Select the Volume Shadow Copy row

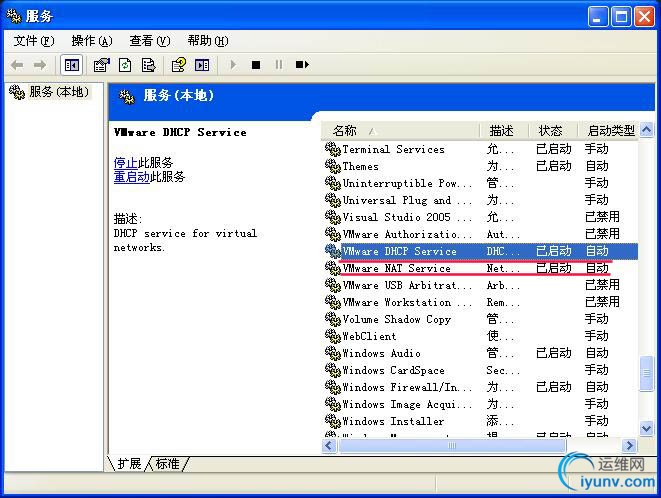pyautogui.click(x=480, y=319)
